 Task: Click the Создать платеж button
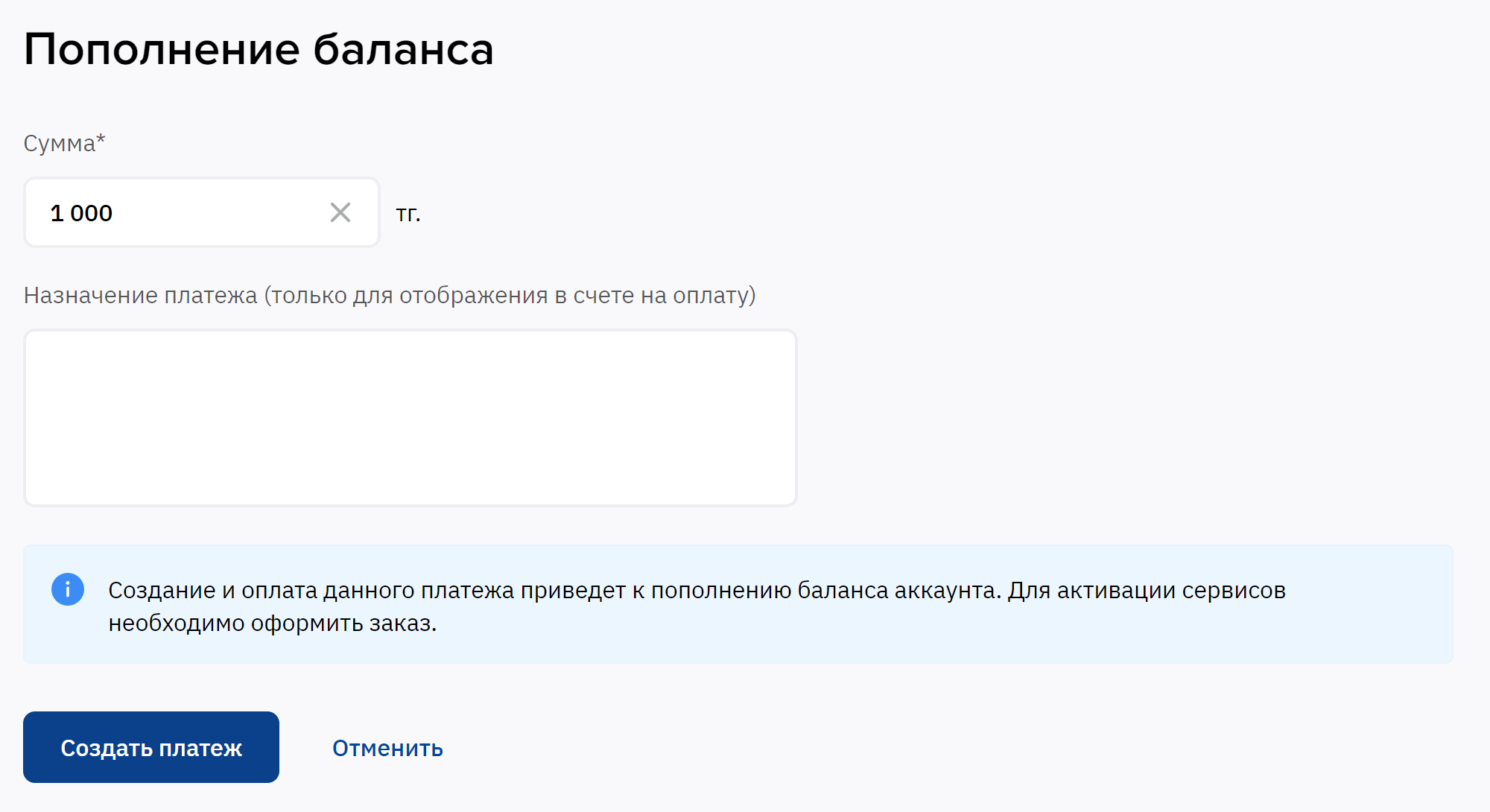click(x=150, y=747)
